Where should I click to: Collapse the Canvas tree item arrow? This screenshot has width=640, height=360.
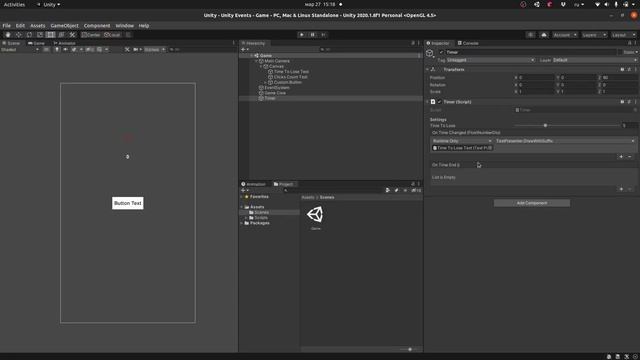point(261,66)
